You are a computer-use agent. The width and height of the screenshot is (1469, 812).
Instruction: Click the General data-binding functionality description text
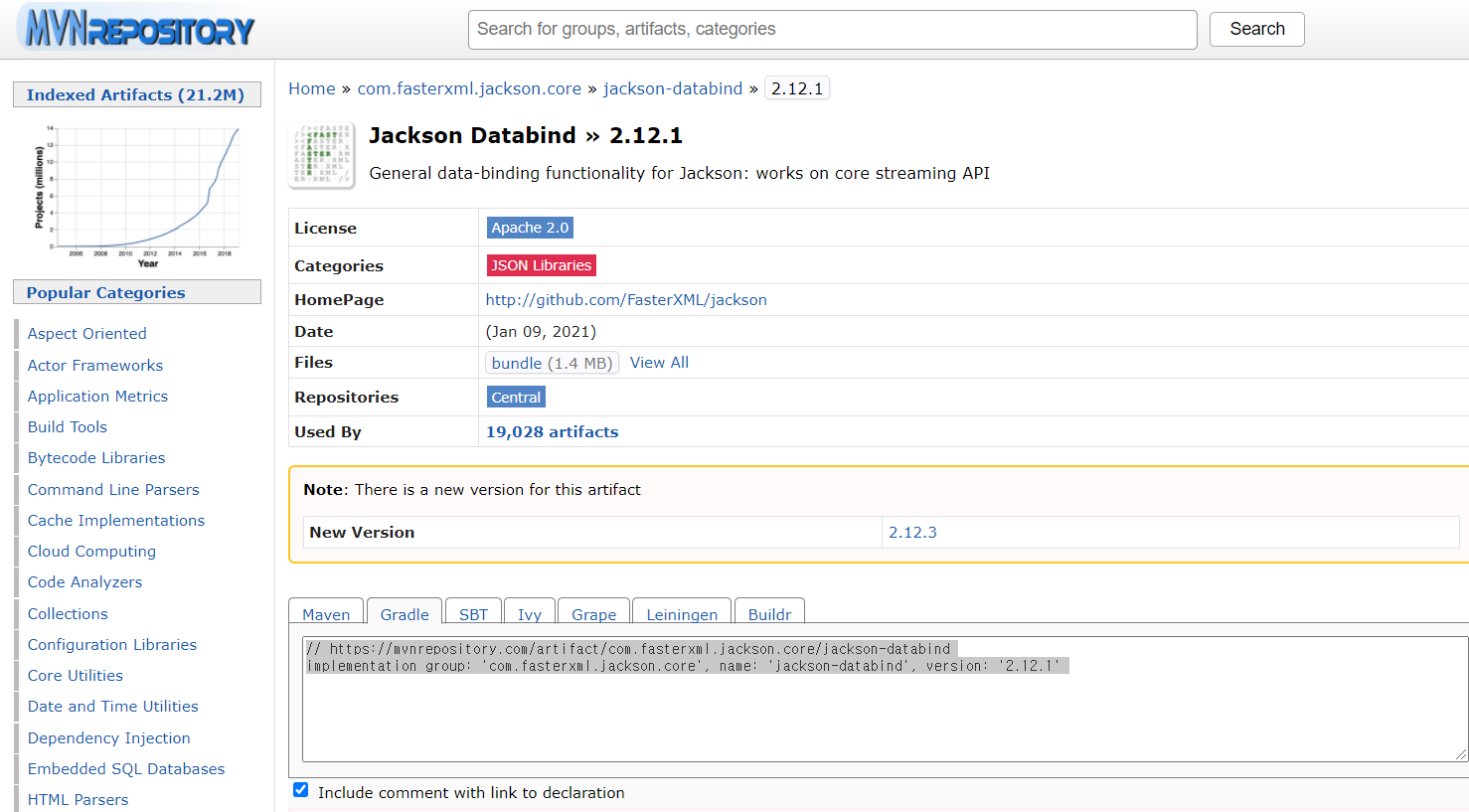click(x=680, y=173)
